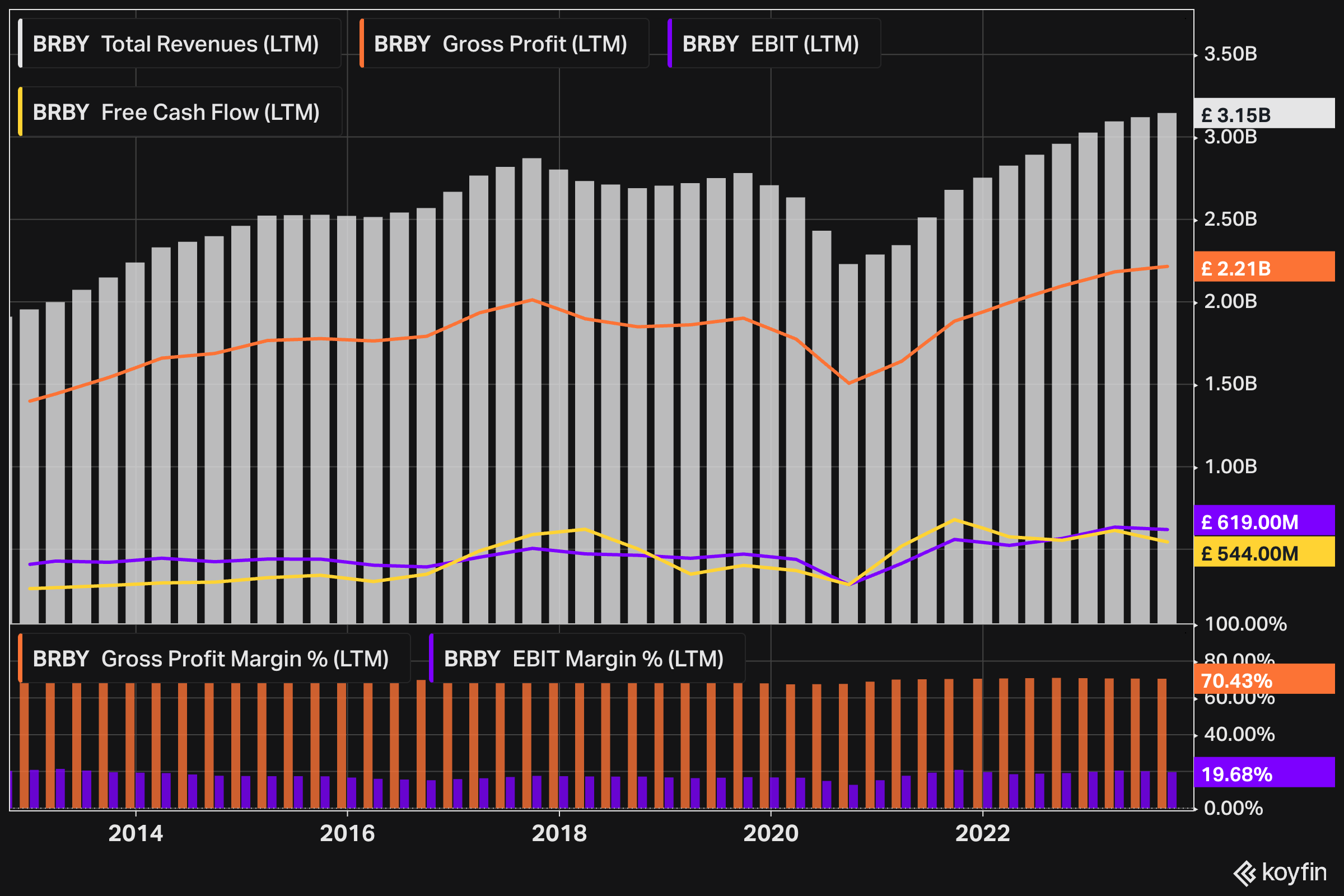Click the free cash flow peak near 2022
The image size is (1344, 896).
(x=955, y=520)
